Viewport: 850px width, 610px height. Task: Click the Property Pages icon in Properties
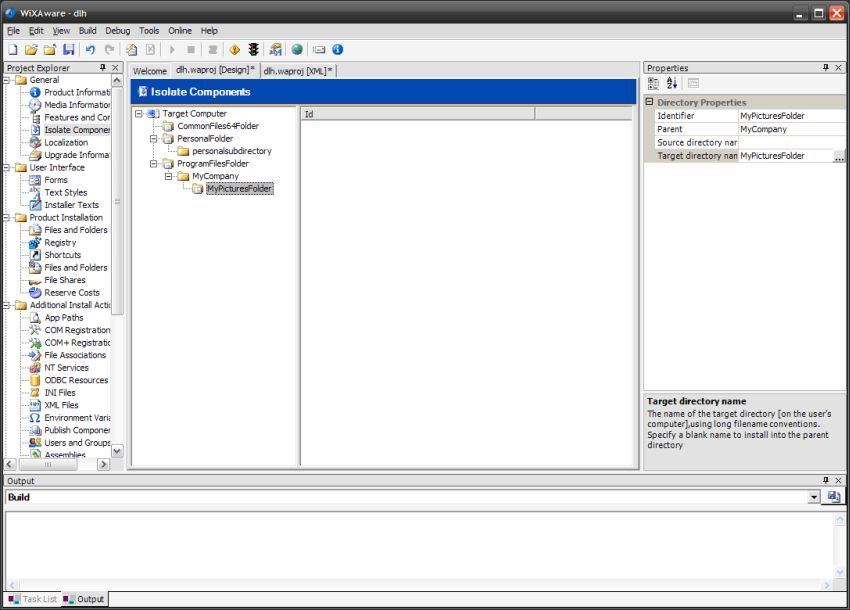pos(693,84)
